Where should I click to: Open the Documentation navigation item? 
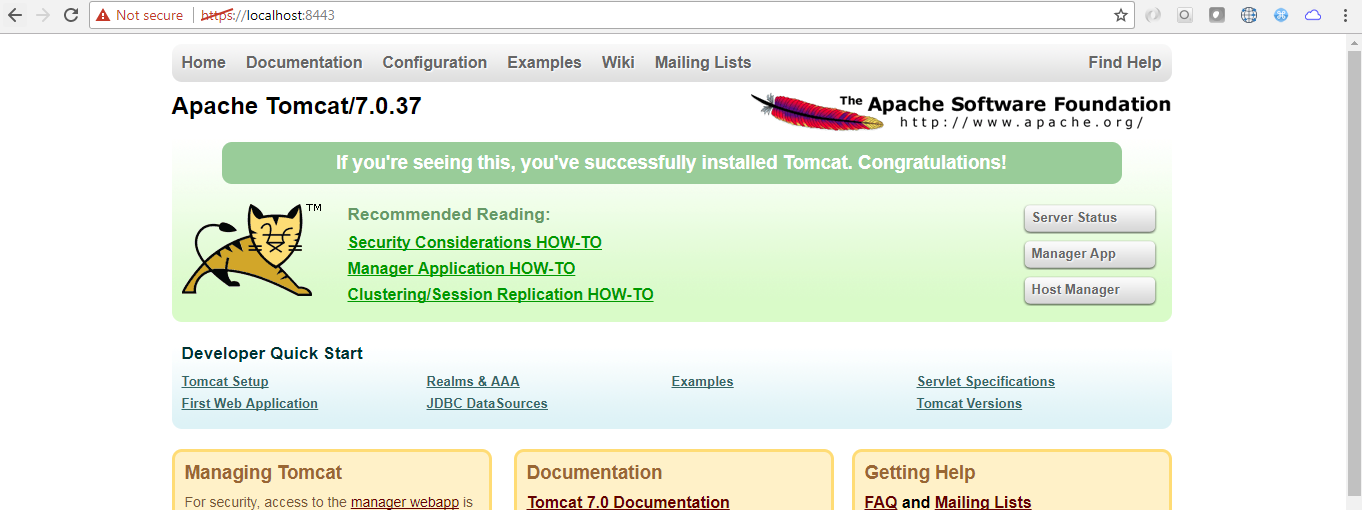[304, 62]
